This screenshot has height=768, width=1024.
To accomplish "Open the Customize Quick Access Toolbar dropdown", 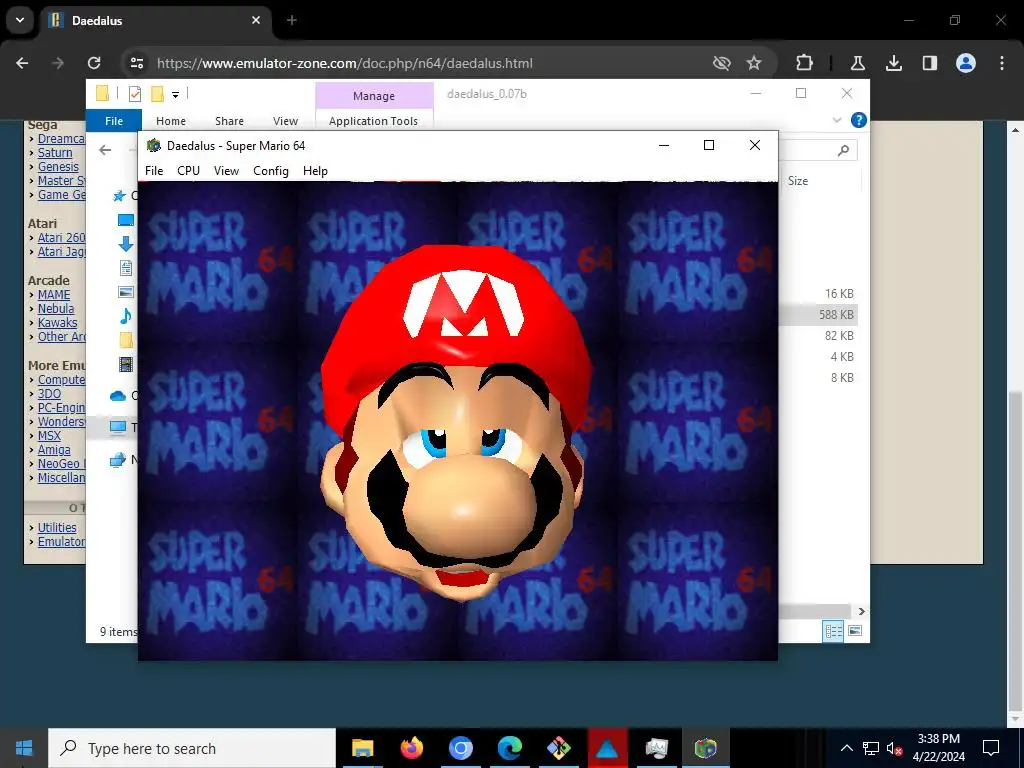I will tap(175, 95).
